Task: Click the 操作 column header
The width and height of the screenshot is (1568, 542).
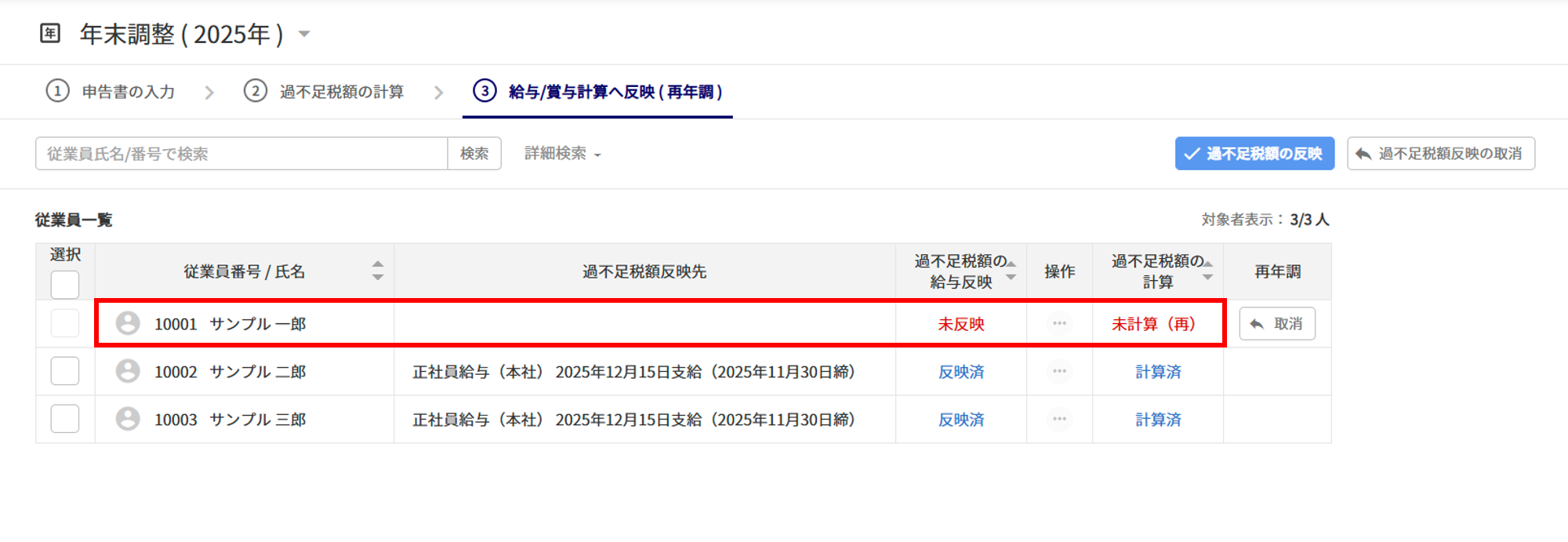Action: click(x=1059, y=271)
